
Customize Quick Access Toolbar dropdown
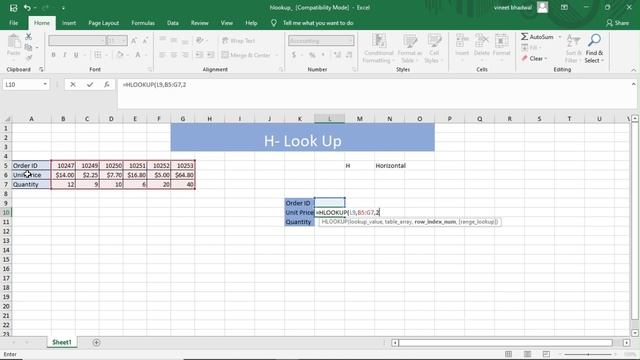click(63, 8)
